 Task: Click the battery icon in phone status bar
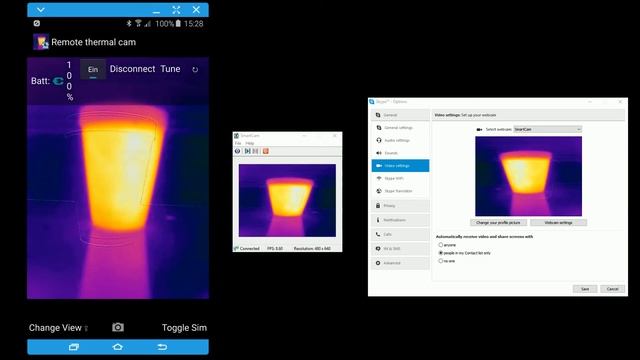coord(178,24)
